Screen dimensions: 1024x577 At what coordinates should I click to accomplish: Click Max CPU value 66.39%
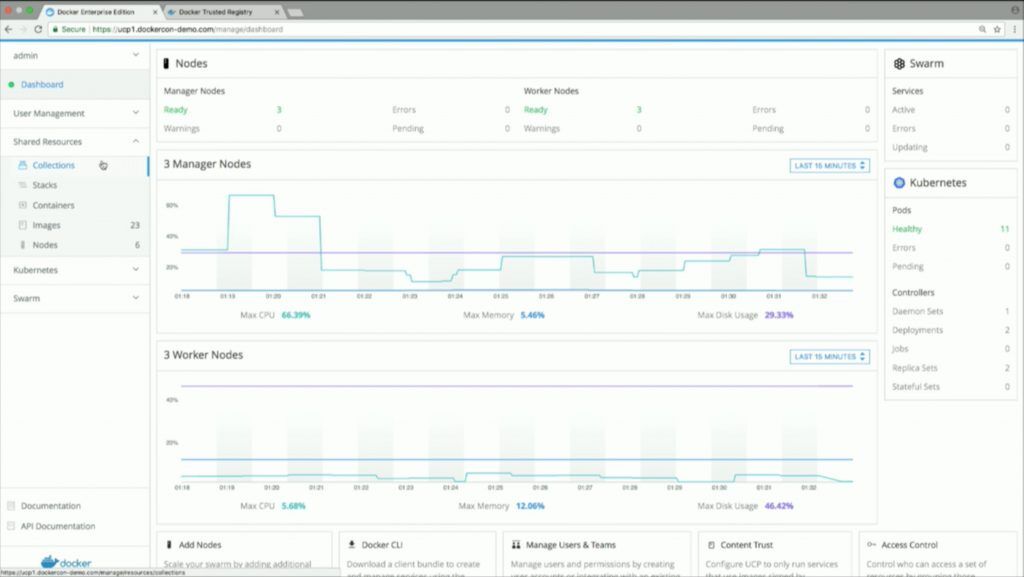pyautogui.click(x=296, y=315)
